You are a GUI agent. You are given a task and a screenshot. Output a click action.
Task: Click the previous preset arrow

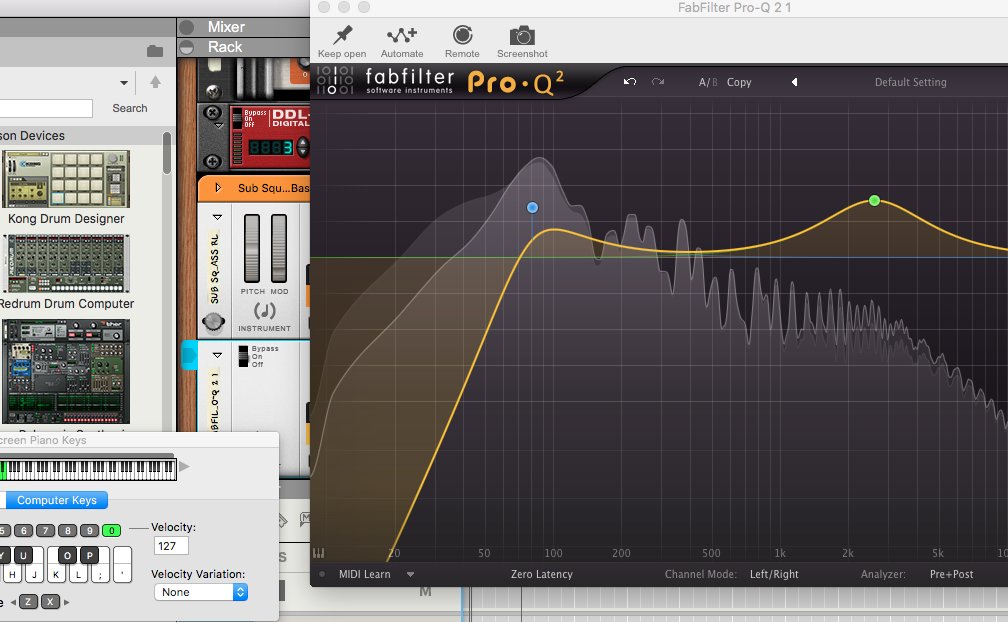[x=795, y=82]
